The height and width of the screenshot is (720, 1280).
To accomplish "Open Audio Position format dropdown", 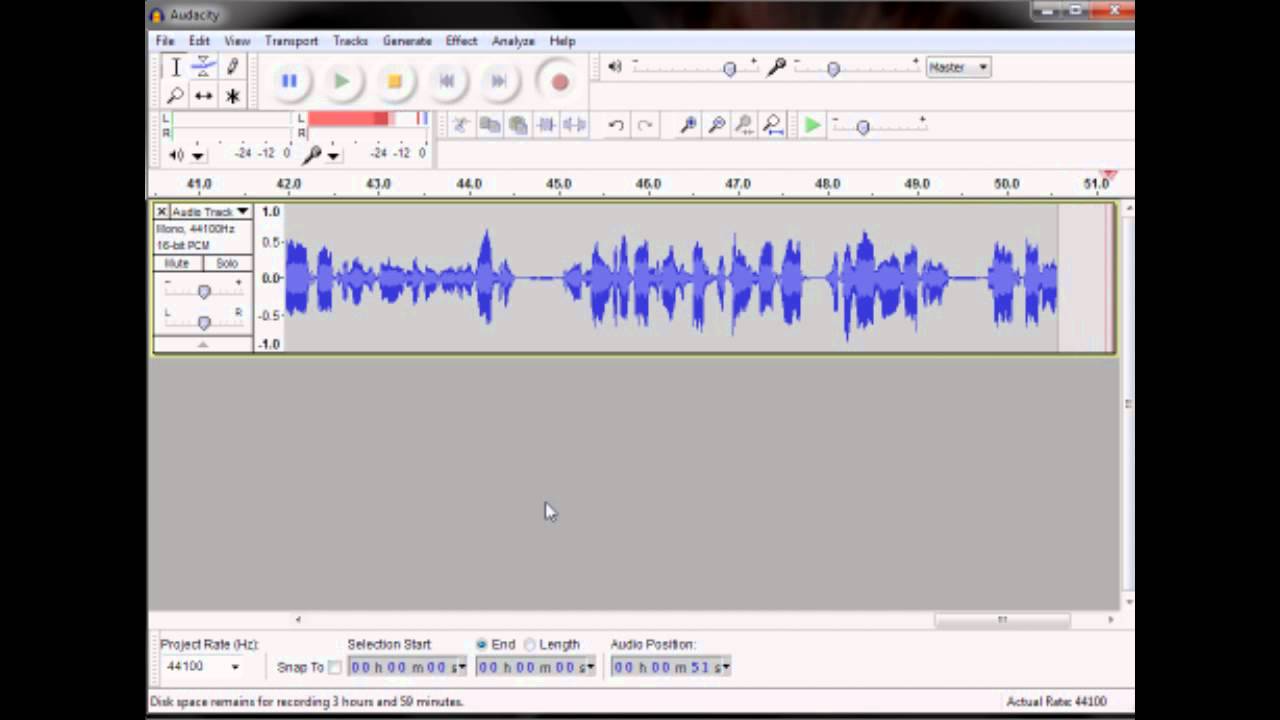I will 725,667.
